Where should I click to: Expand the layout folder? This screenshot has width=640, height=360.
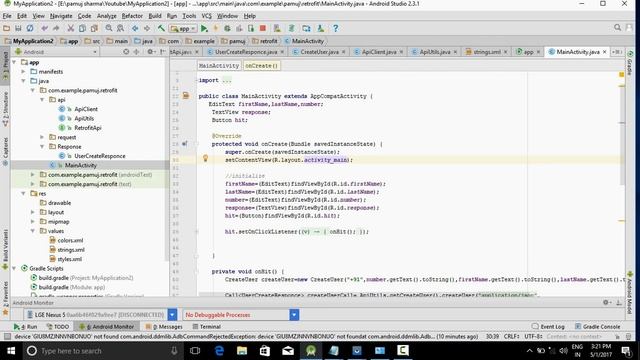[33, 212]
